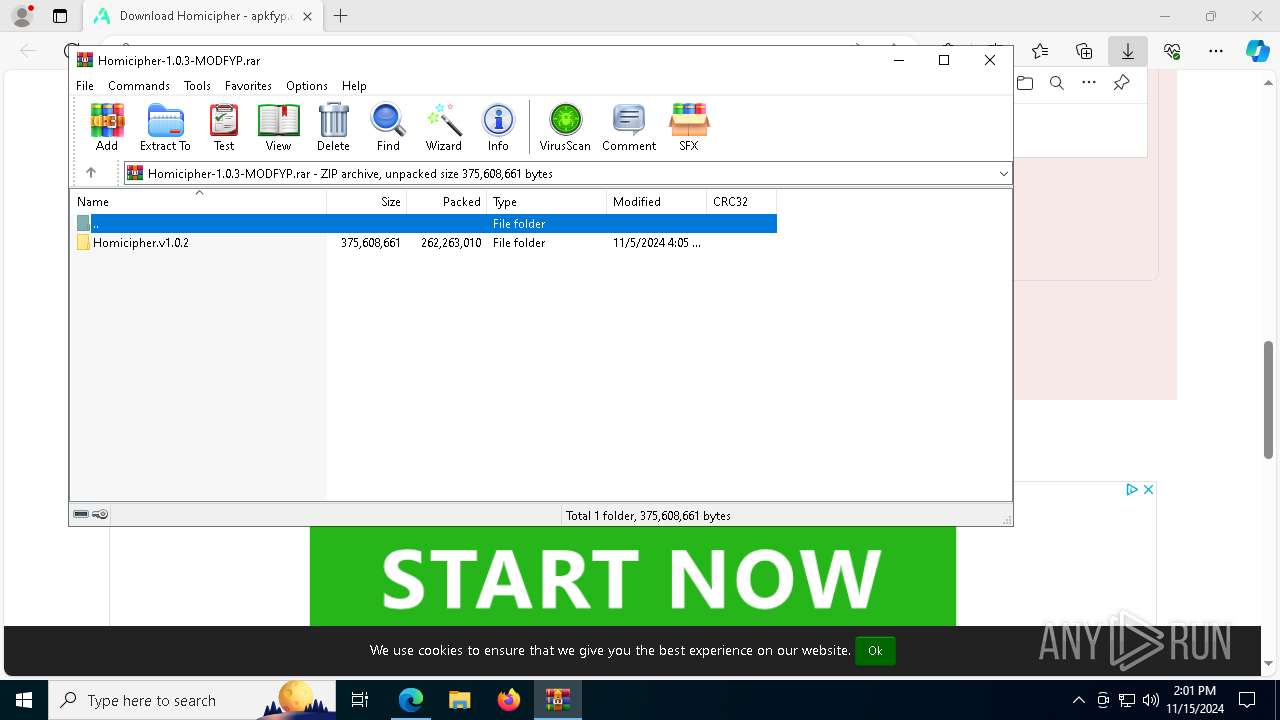
Task: Launch Firefox from the taskbar
Action: (x=509, y=700)
